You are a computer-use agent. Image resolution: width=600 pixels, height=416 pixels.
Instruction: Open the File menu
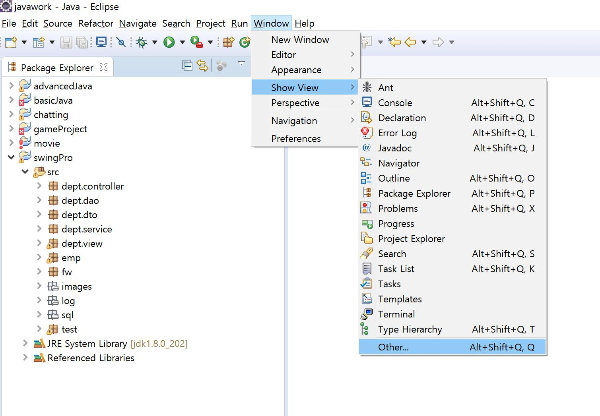click(9, 24)
